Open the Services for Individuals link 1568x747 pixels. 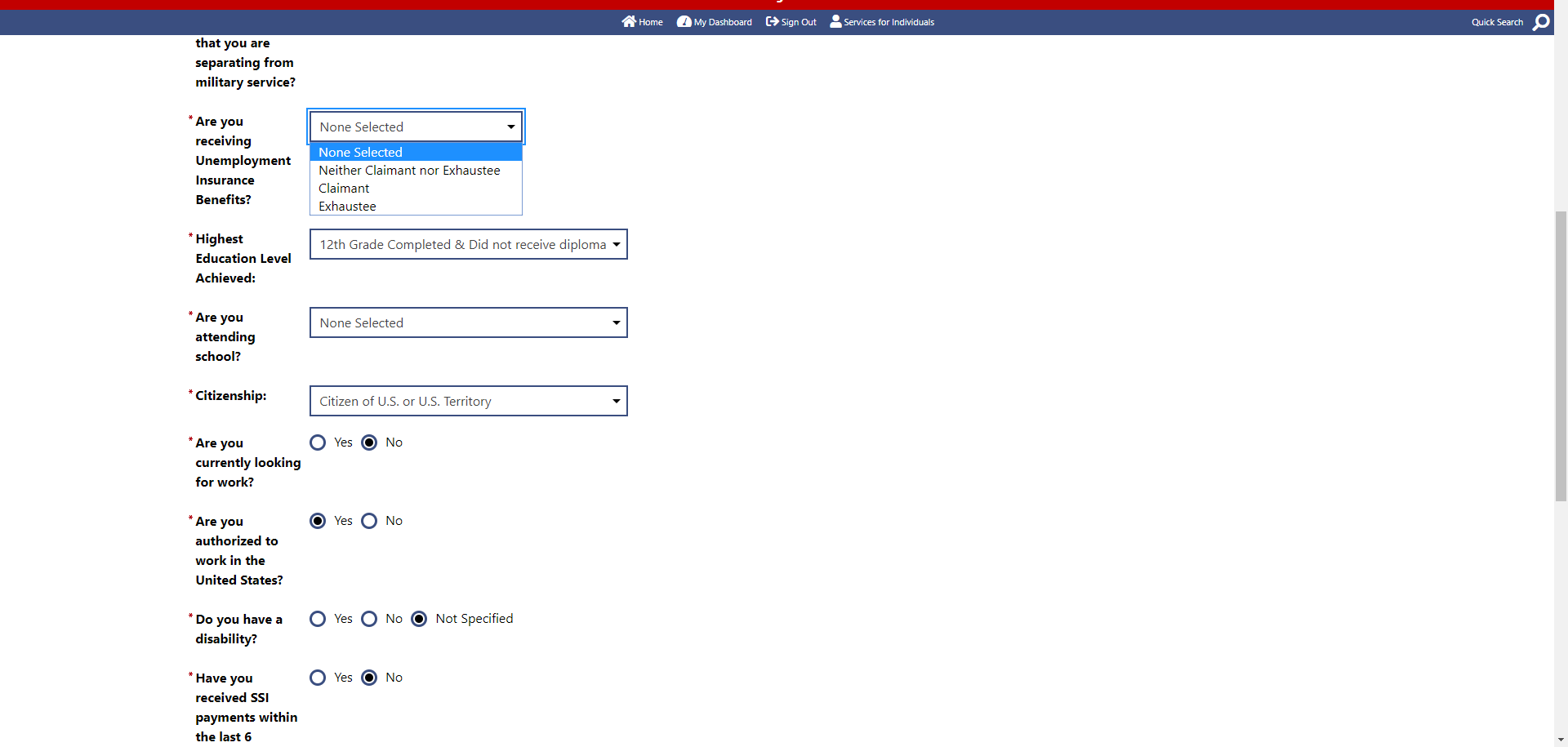pyautogui.click(x=889, y=22)
